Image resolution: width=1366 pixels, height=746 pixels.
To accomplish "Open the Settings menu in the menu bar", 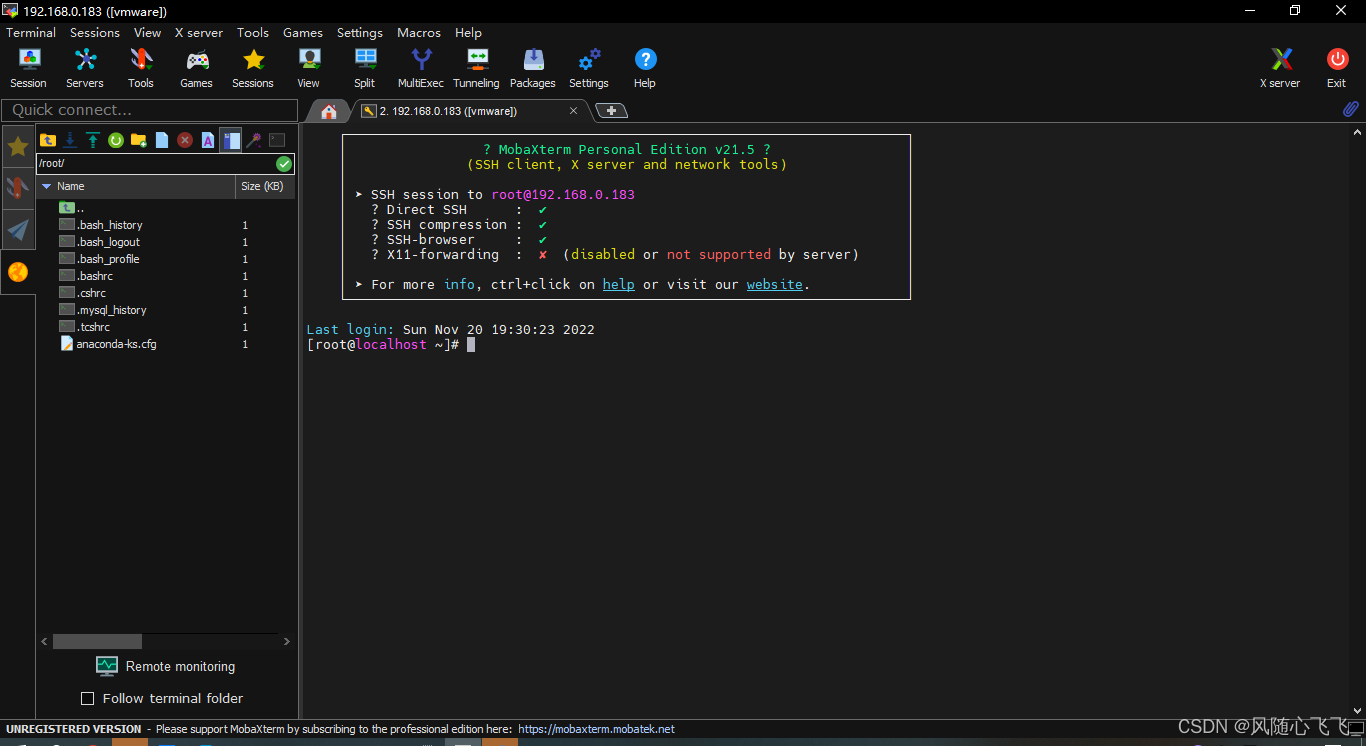I will (360, 32).
